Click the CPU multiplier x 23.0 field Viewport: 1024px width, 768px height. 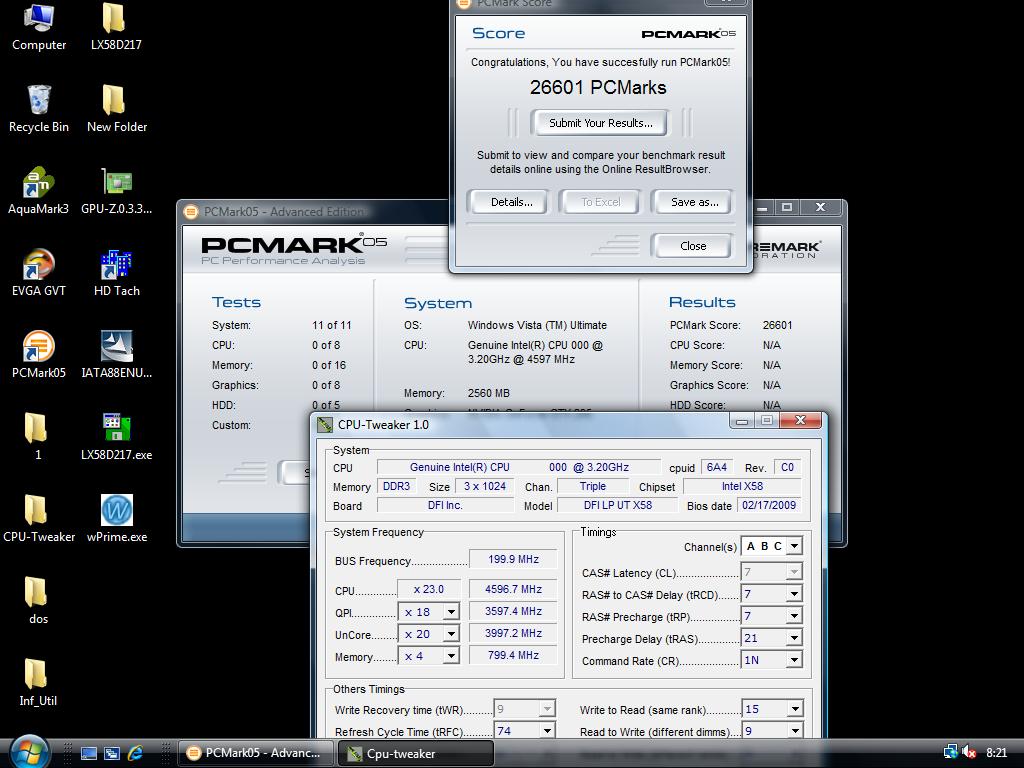[428, 589]
